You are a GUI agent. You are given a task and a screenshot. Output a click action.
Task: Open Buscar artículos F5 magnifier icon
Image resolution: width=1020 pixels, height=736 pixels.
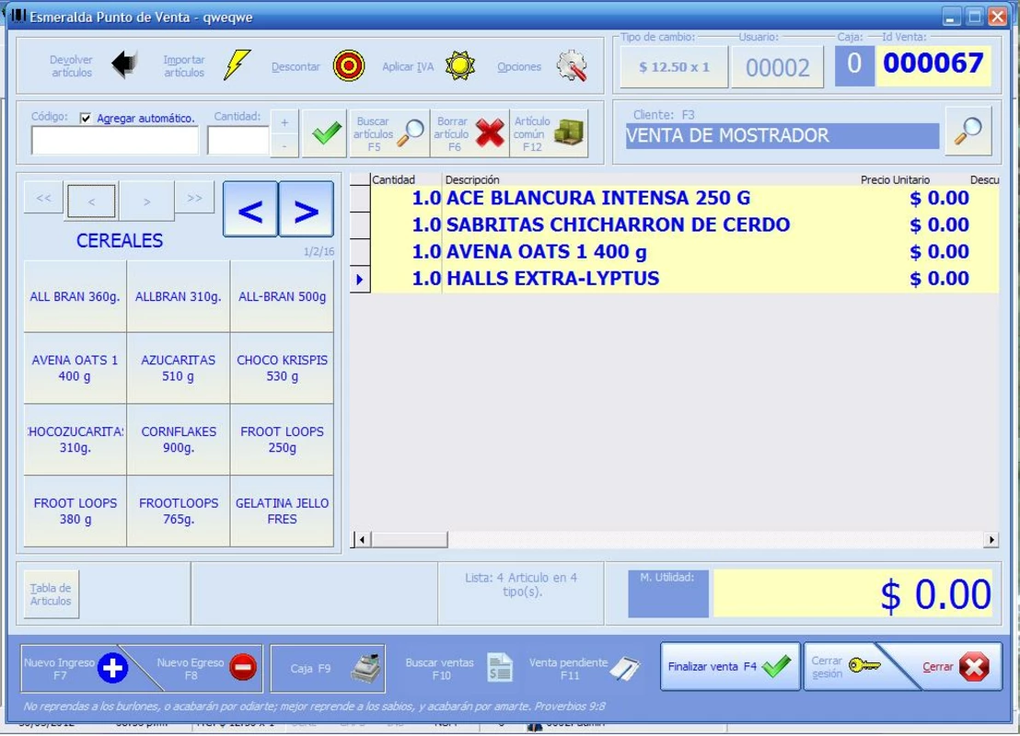tap(412, 131)
